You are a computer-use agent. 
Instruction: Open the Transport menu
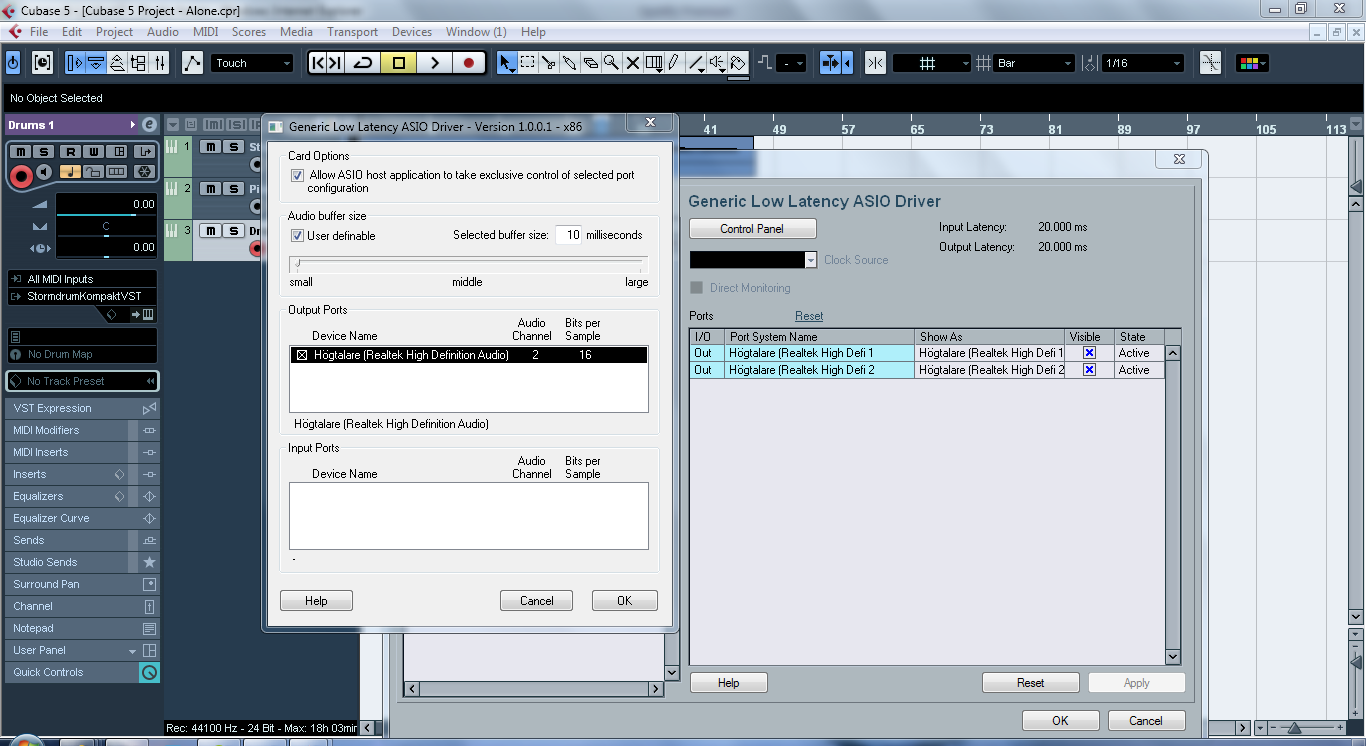coord(352,32)
